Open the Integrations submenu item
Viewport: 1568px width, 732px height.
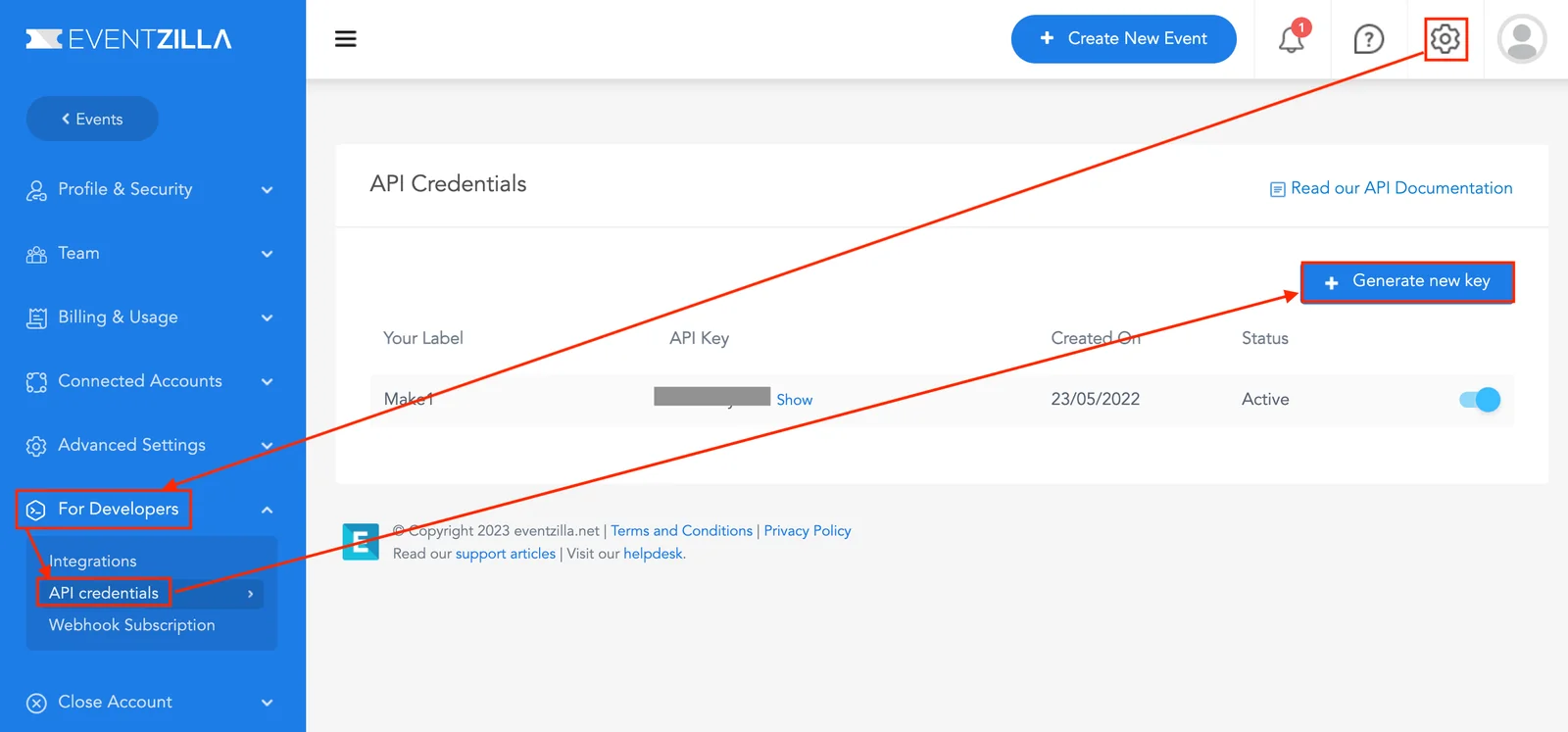tap(93, 561)
